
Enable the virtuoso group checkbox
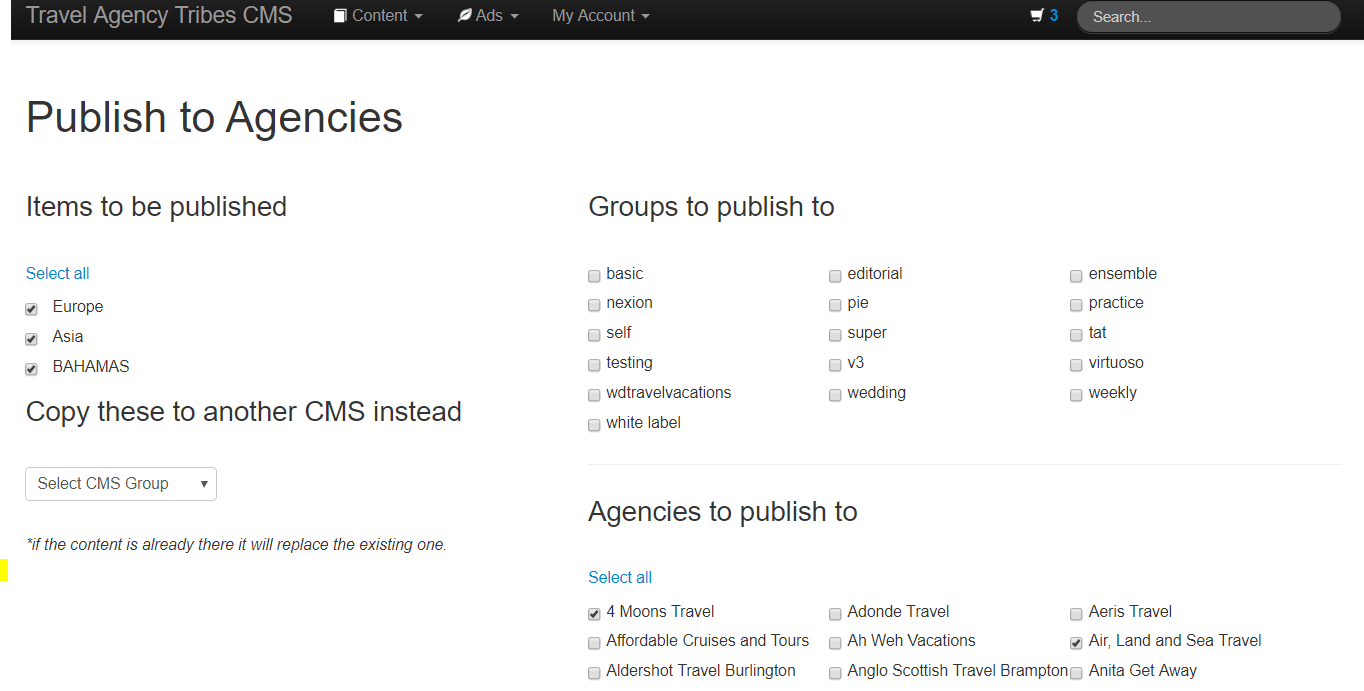(1076, 365)
